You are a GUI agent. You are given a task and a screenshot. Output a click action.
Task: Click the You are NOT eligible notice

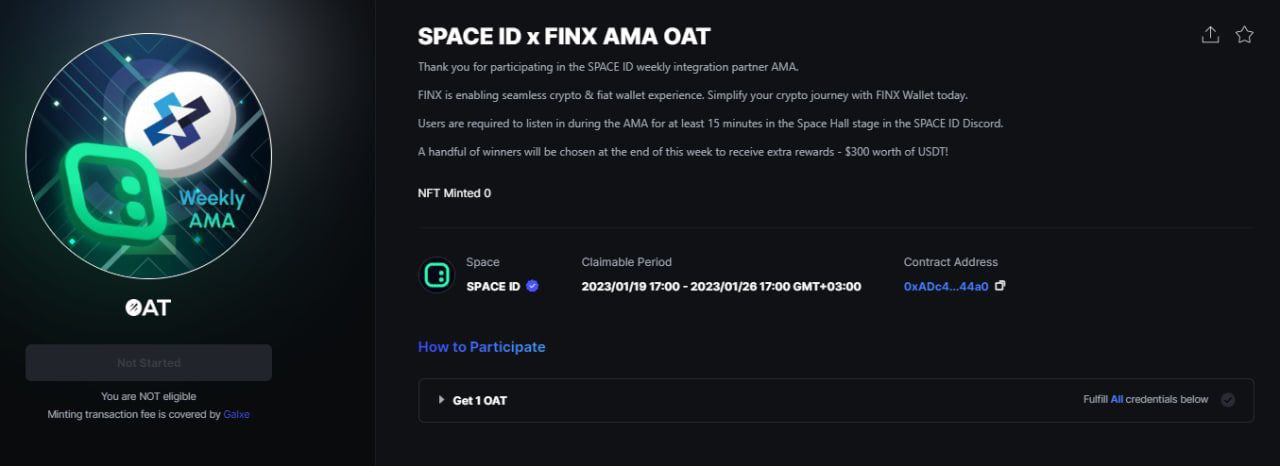(x=148, y=397)
